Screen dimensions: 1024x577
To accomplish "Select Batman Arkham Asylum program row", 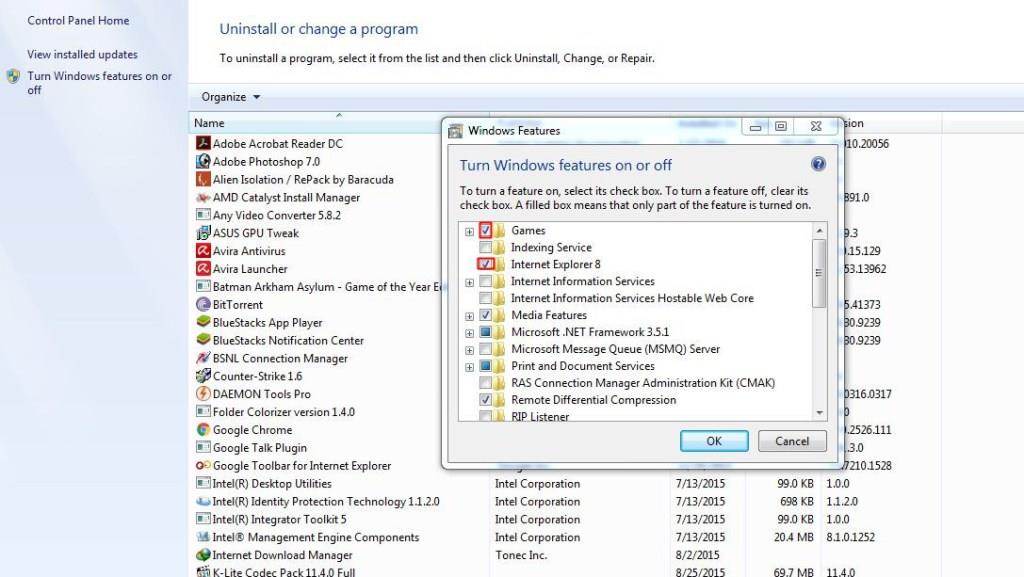I will 318,286.
